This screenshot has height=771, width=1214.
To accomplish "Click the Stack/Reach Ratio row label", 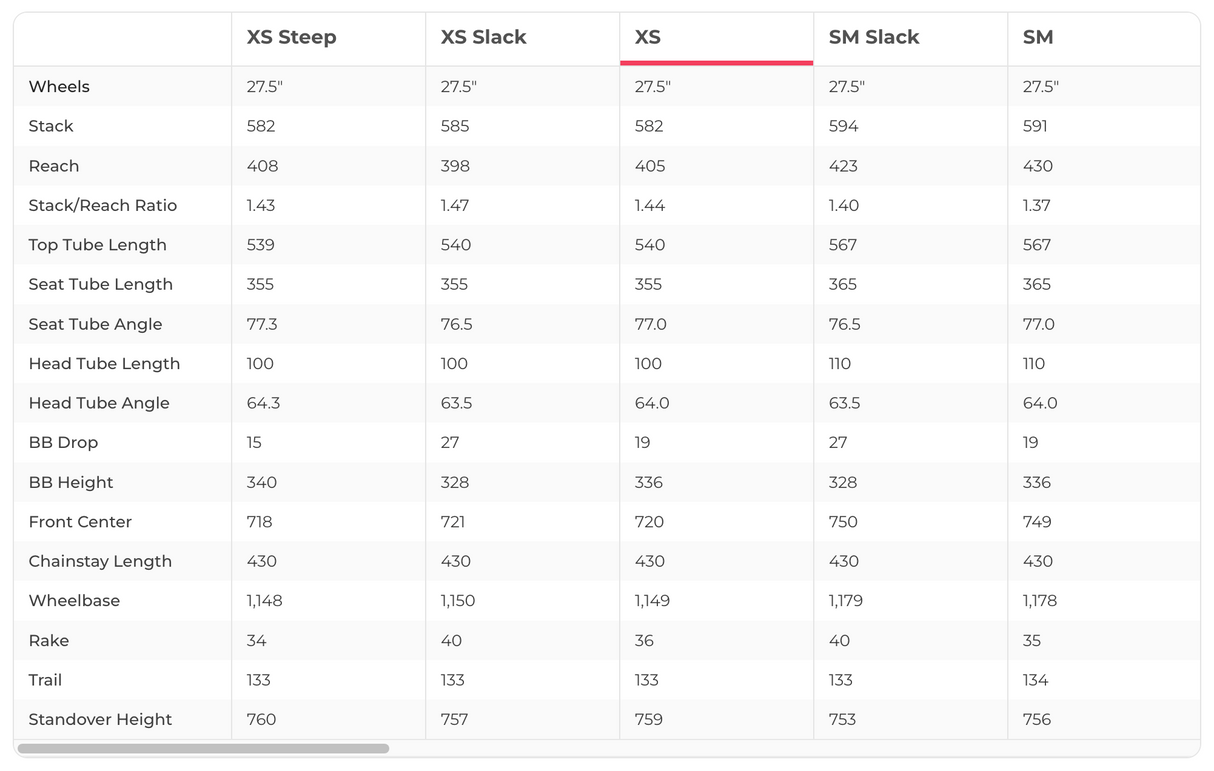I will coord(103,205).
